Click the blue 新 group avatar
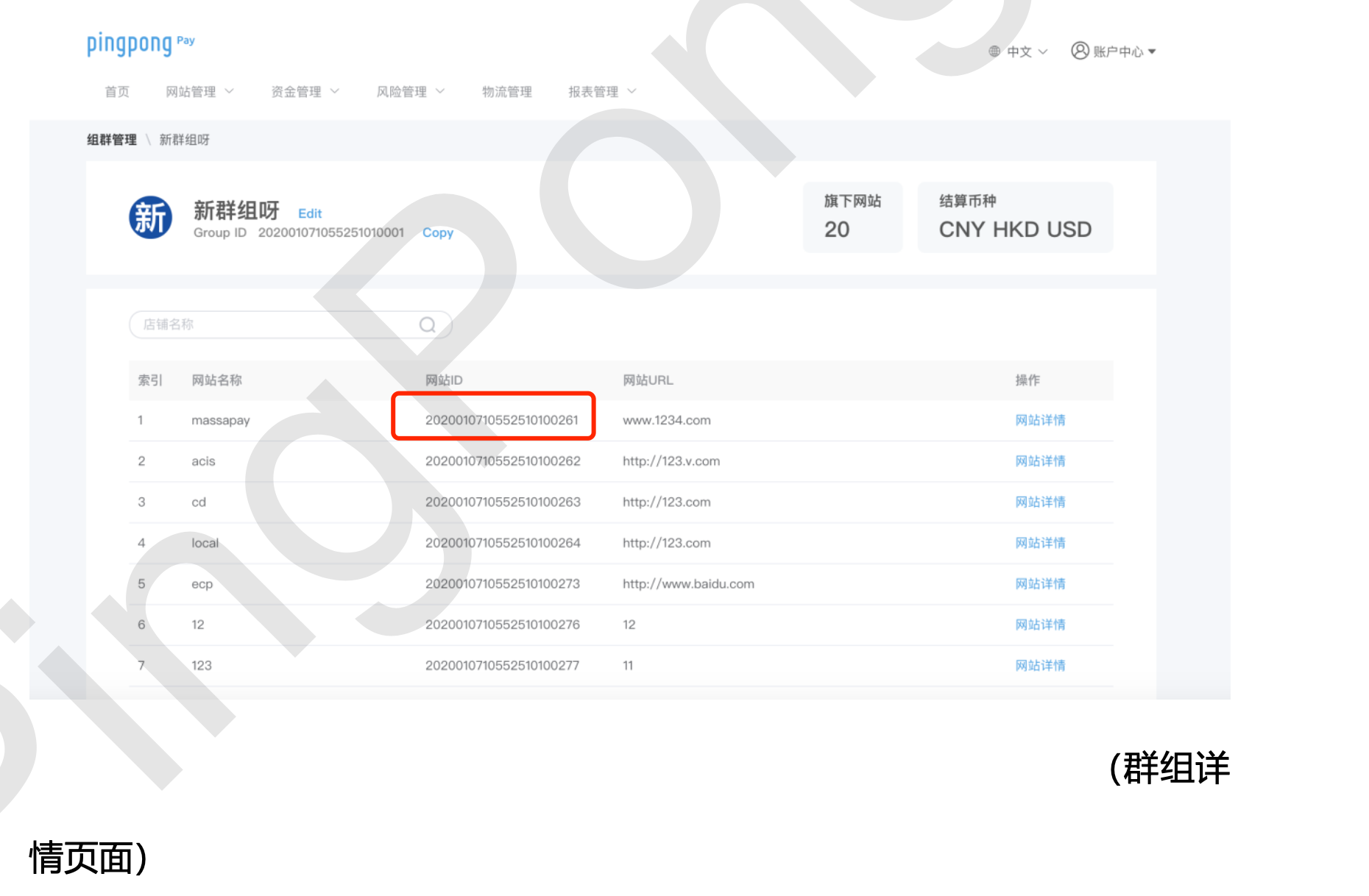This screenshot has width=1369, height=896. pyautogui.click(x=151, y=218)
